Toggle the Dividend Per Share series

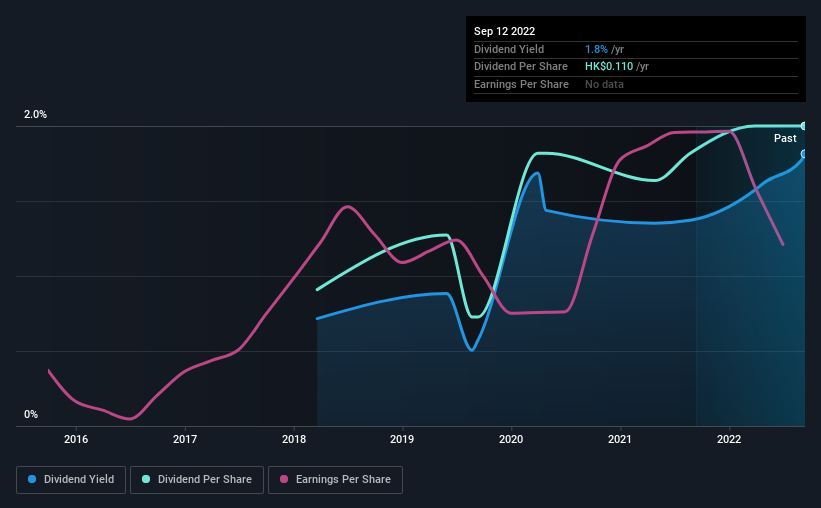pyautogui.click(x=197, y=480)
